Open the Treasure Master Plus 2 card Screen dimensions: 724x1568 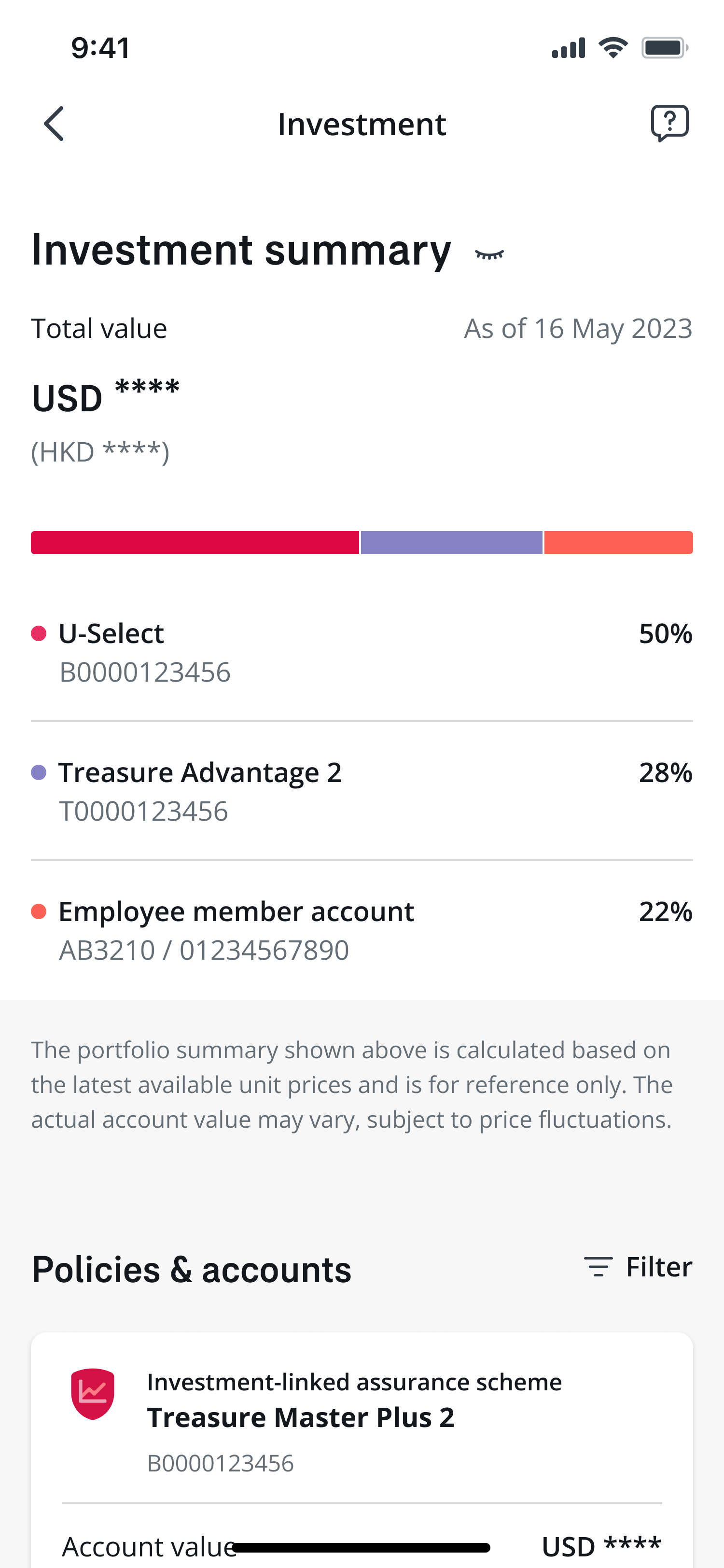click(x=362, y=1418)
